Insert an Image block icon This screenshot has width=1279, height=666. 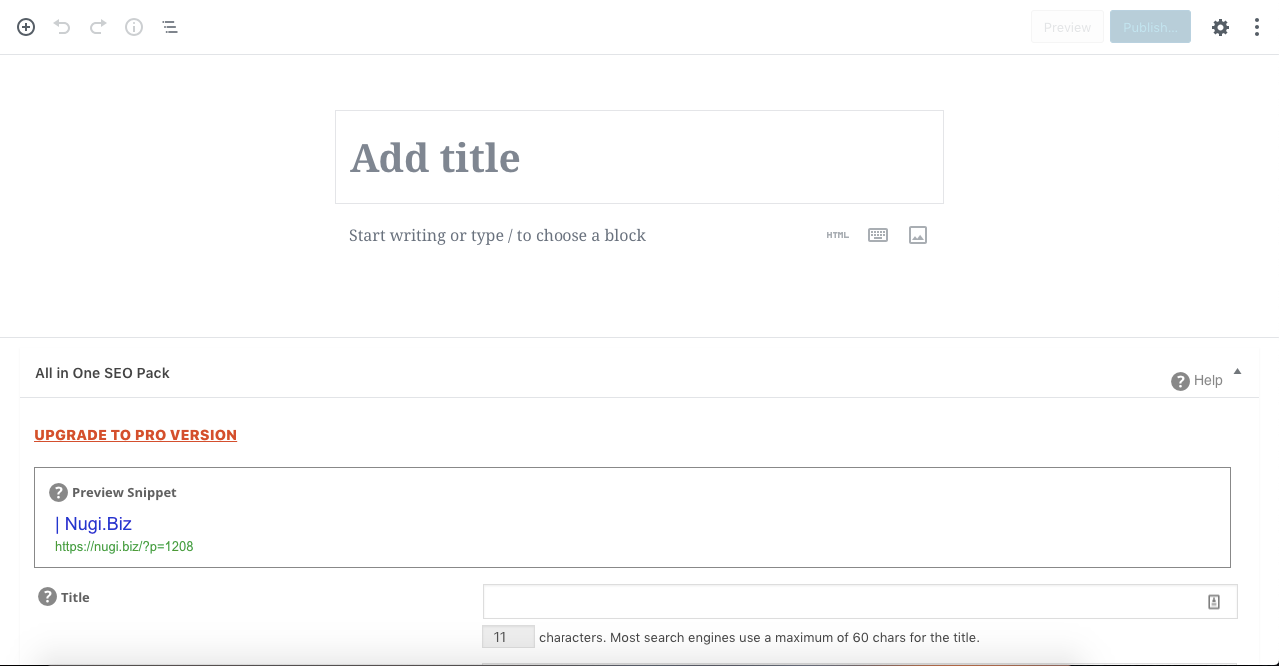coord(918,235)
